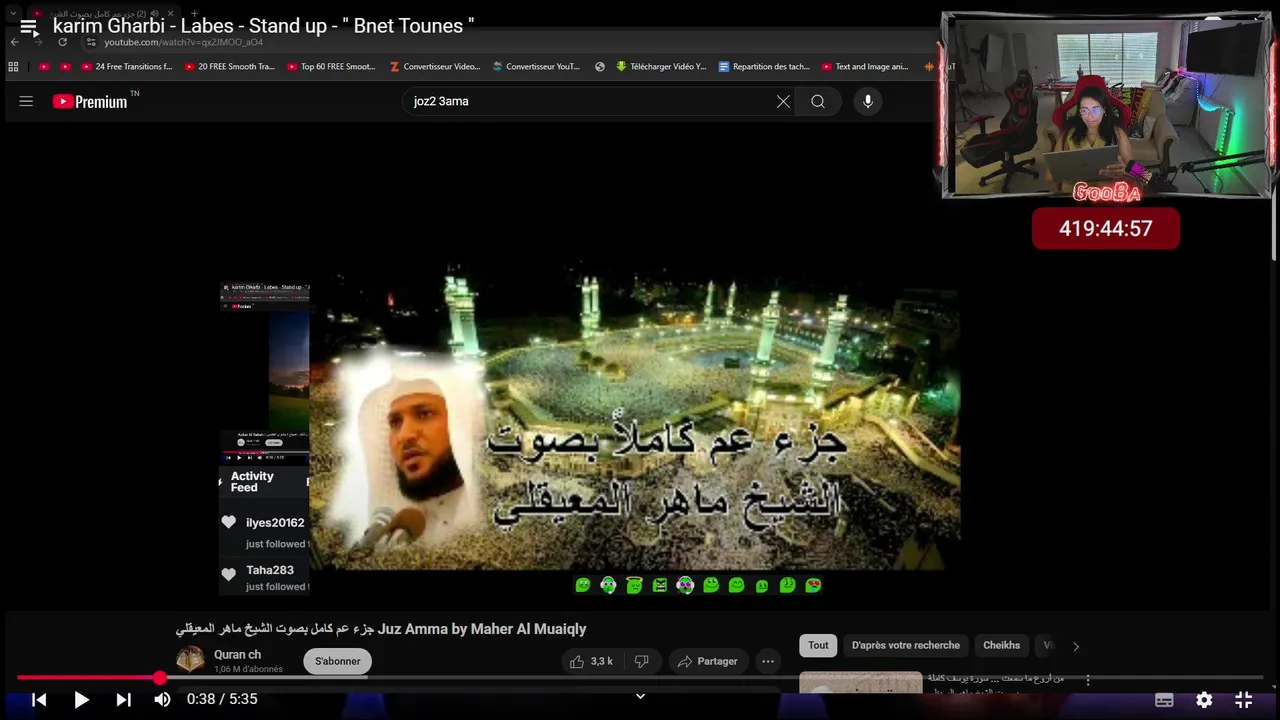Open 'Convertisseur YouT...' bookmark
Screen dimensions: 1280x720
click(x=536, y=67)
